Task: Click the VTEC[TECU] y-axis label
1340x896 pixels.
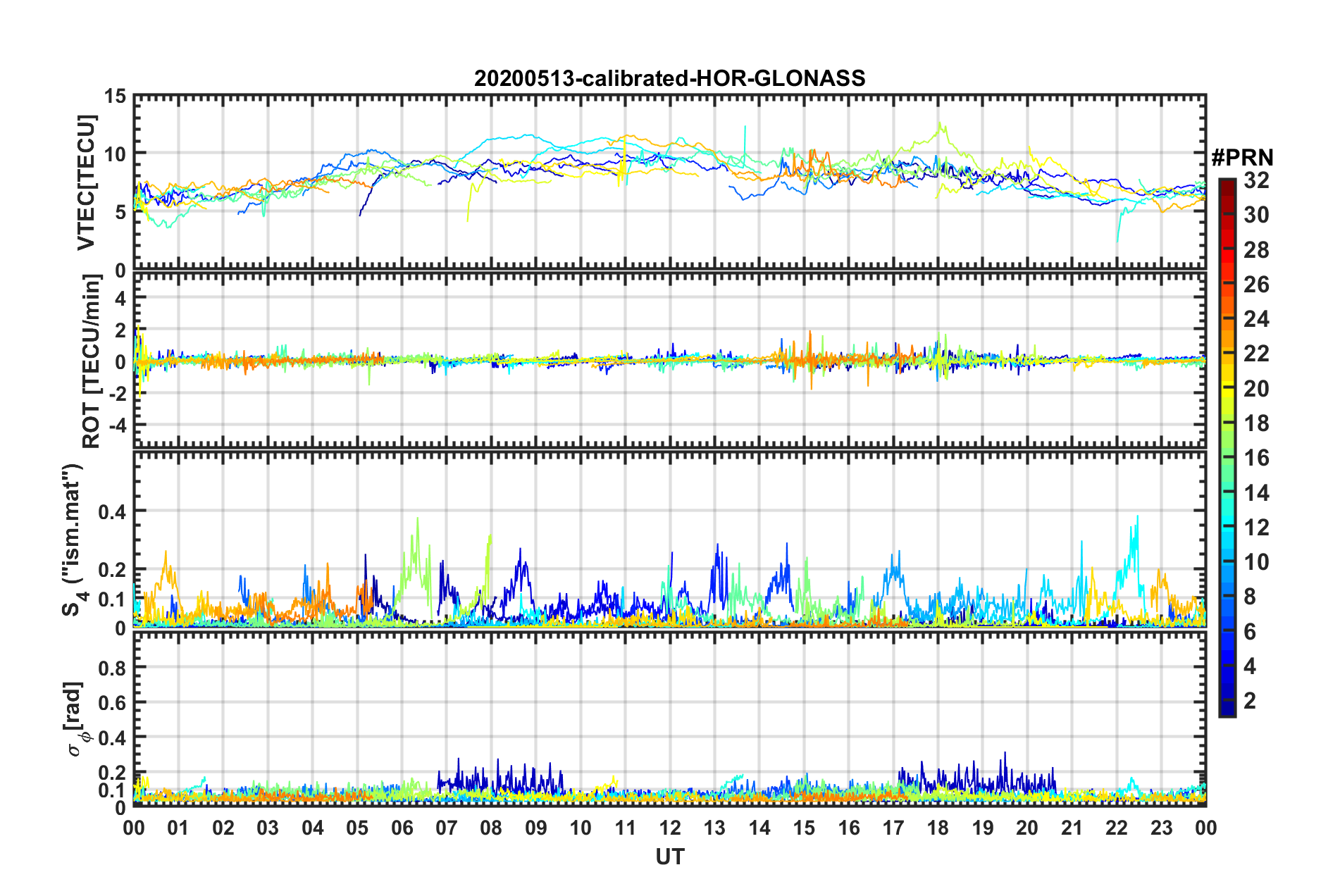Action: pyautogui.click(x=86, y=182)
